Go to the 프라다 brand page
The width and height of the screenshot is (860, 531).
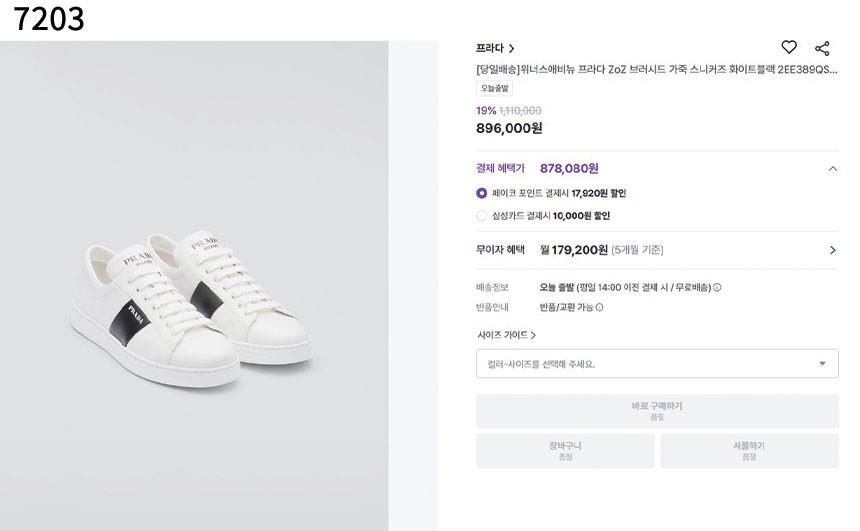[x=495, y=48]
